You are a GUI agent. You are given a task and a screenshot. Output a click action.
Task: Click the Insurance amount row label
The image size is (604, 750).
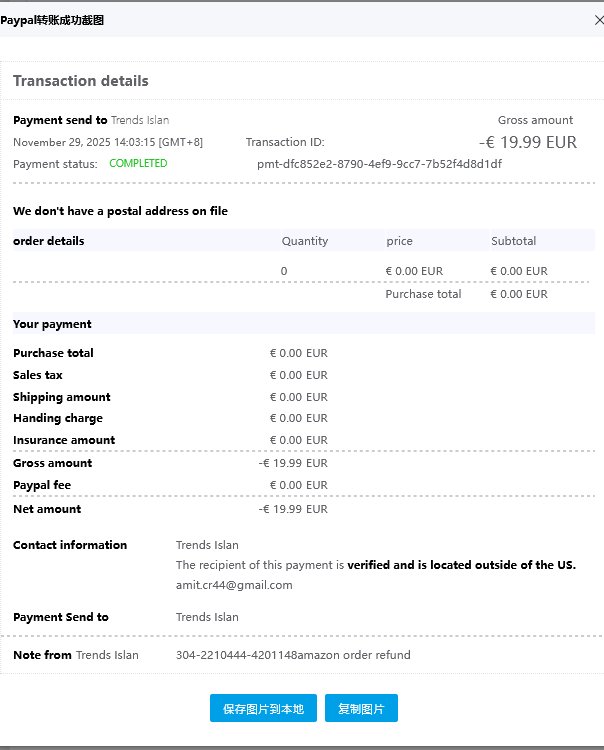(x=64, y=440)
